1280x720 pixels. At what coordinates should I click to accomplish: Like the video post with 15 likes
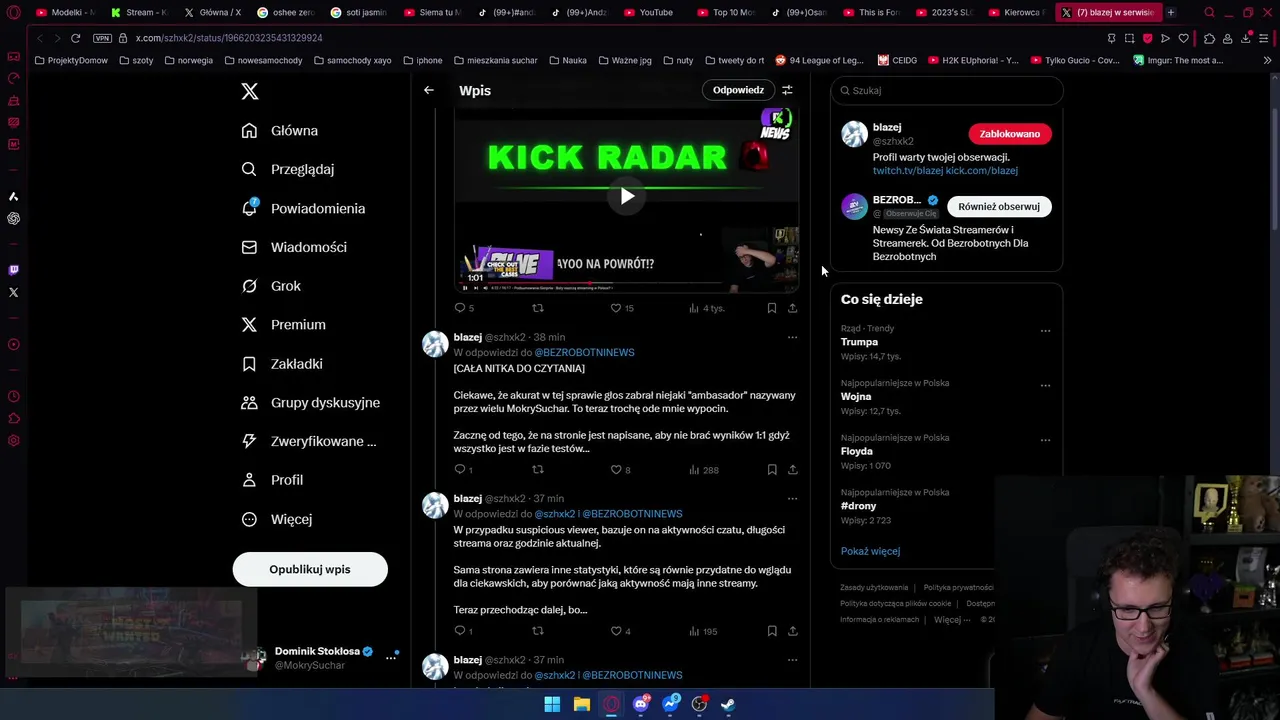pos(622,308)
